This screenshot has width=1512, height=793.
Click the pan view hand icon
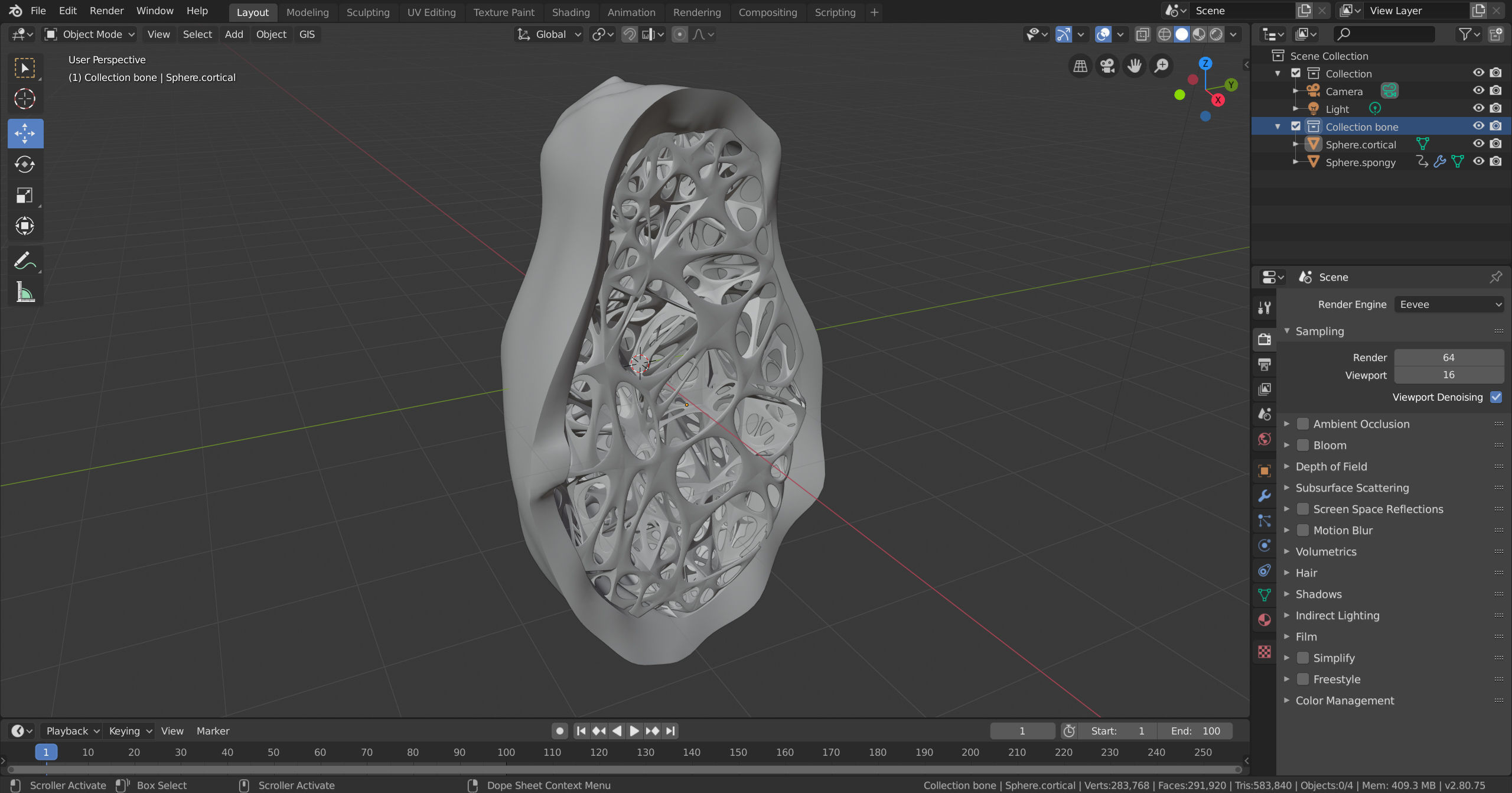(1135, 66)
